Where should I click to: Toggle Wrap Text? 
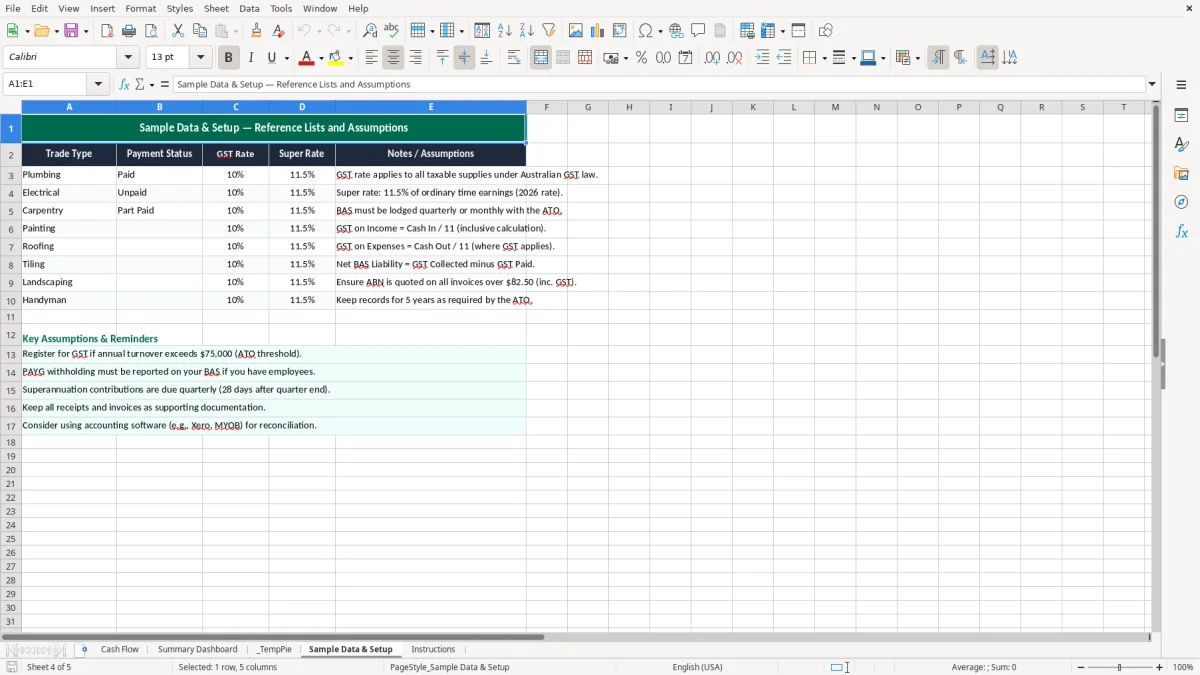(514, 58)
